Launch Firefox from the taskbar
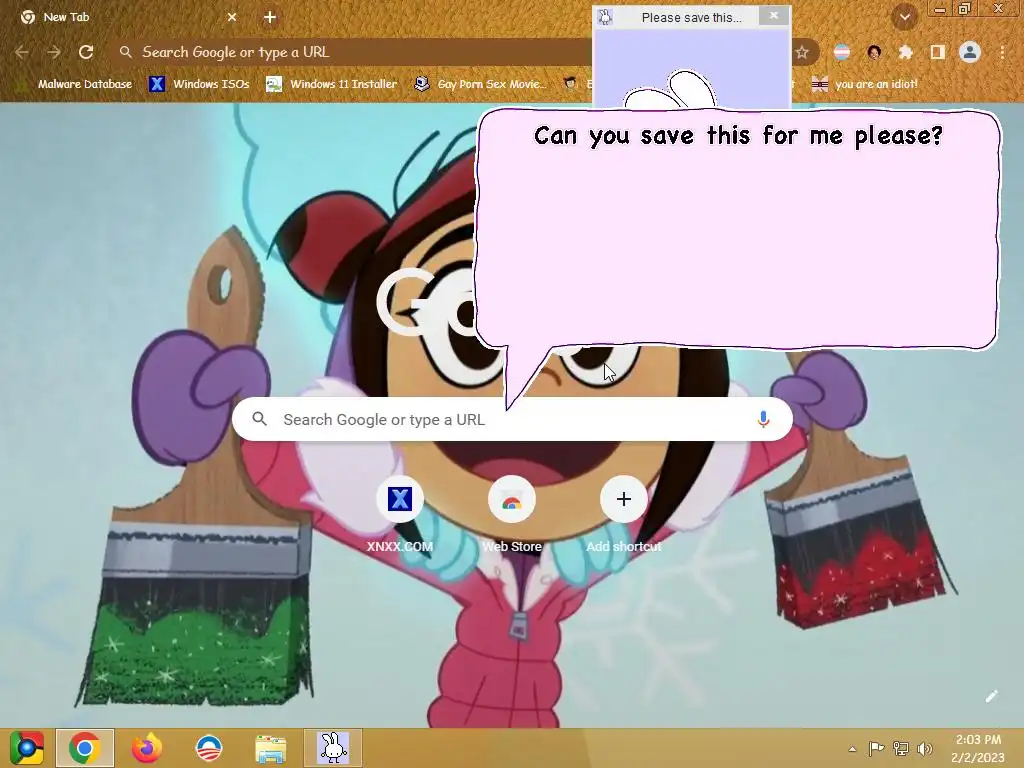This screenshot has height=768, width=1024. click(147, 748)
